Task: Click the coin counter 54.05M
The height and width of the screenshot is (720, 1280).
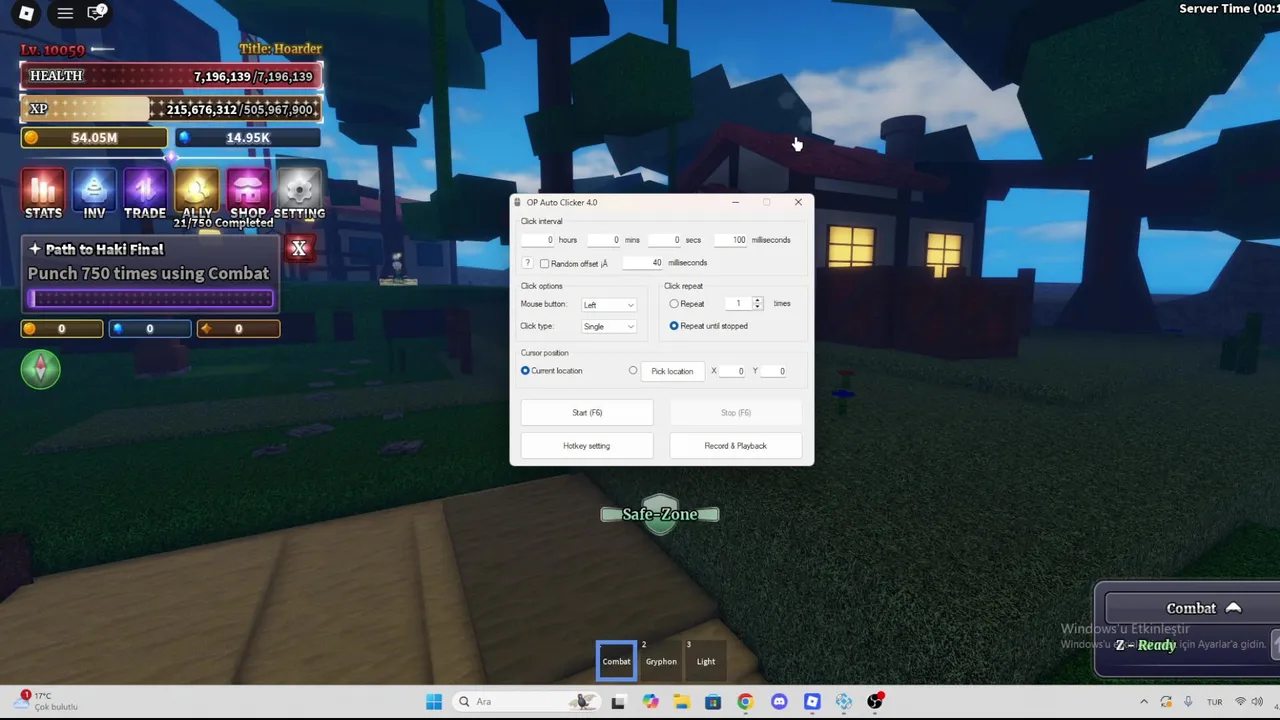Action: click(x=94, y=138)
